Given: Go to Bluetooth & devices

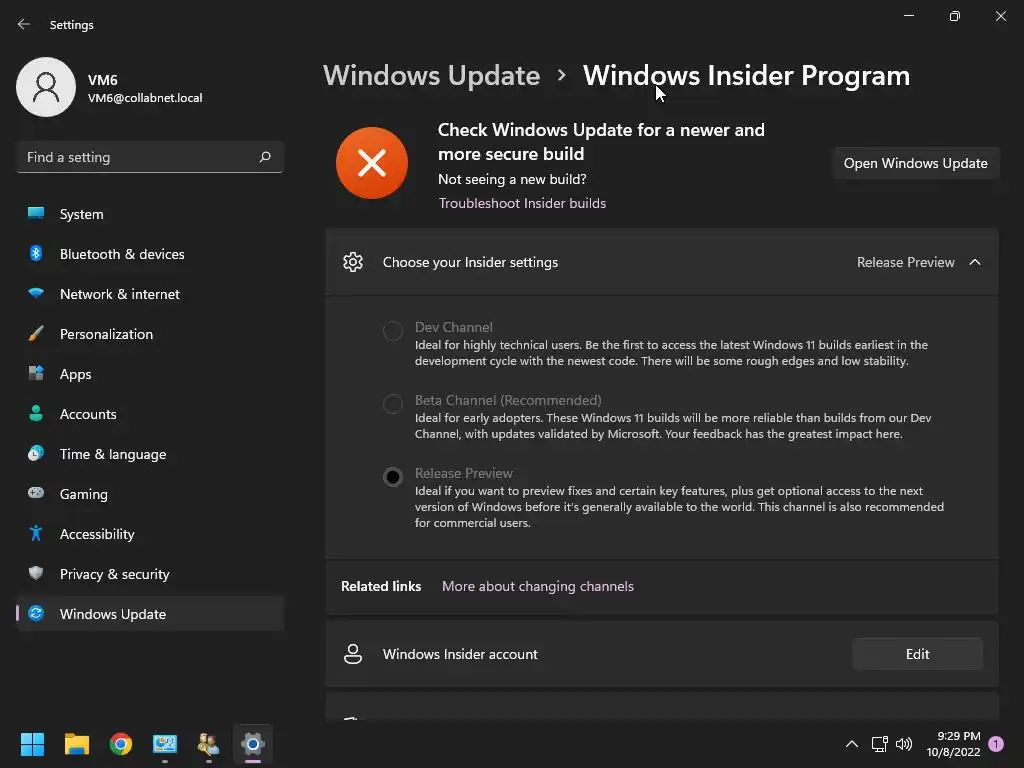Looking at the screenshot, I should pos(150,254).
